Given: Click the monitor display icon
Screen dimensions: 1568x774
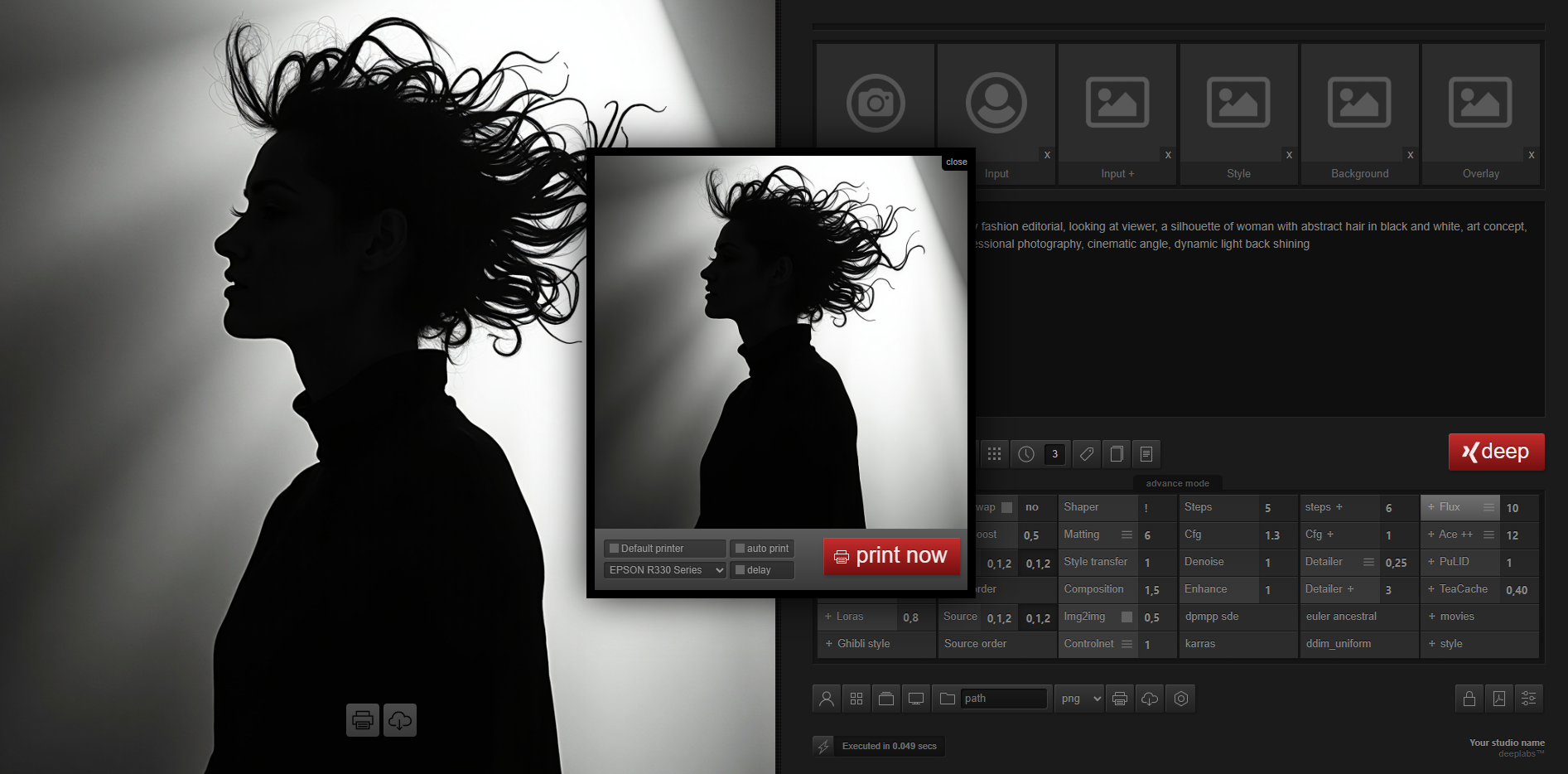Looking at the screenshot, I should [x=916, y=699].
